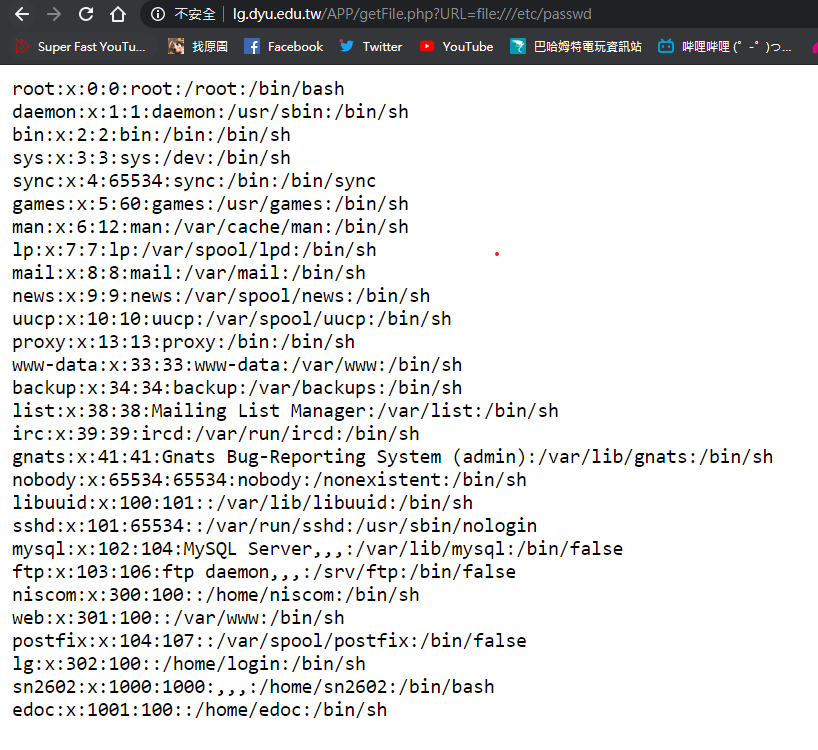Click the lg:x:302:100 line
This screenshot has height=750, width=818.
click(x=189, y=664)
